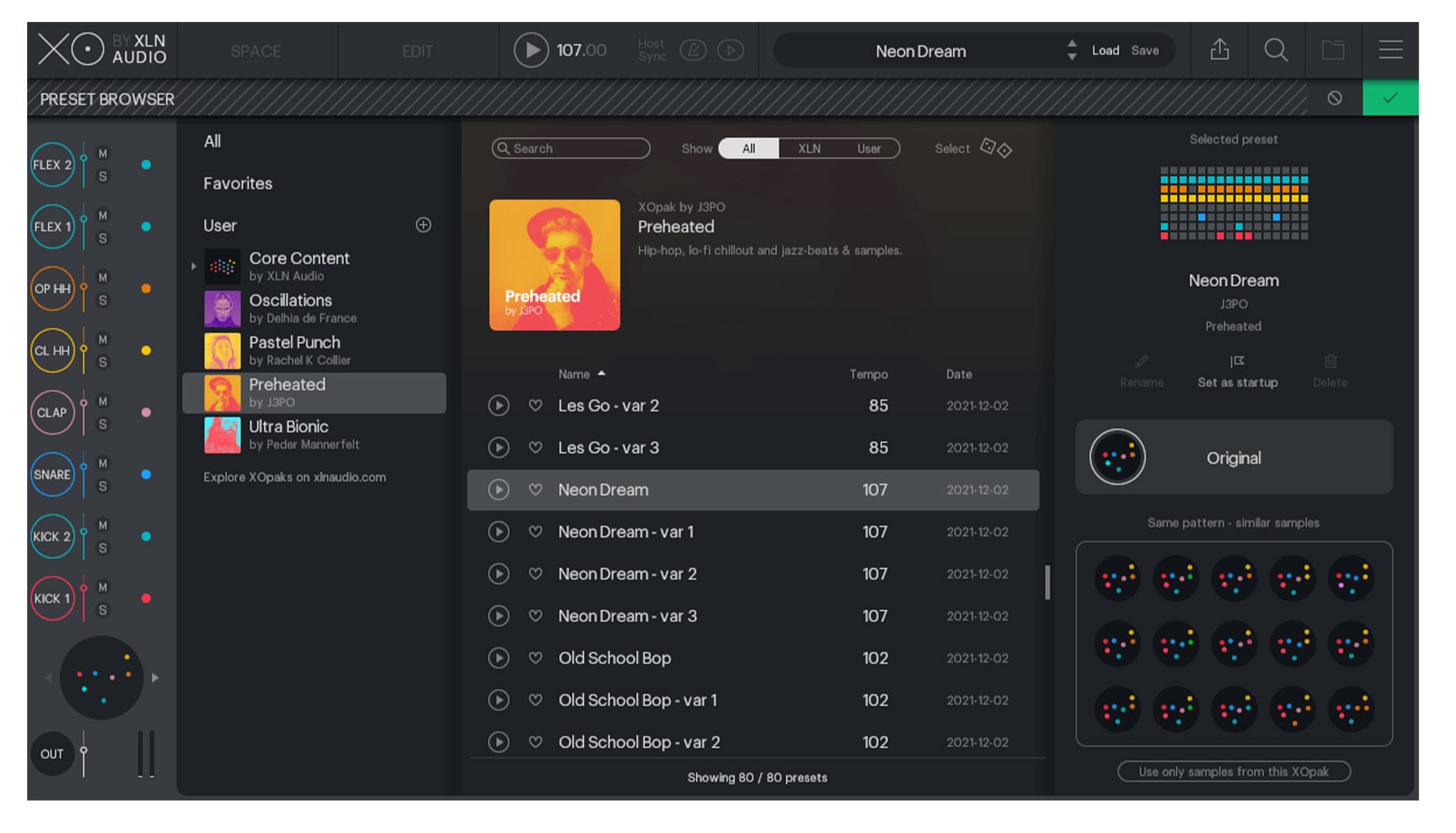Switch to the SPACE tab
Screen dimensions: 1456x833
tap(255, 51)
